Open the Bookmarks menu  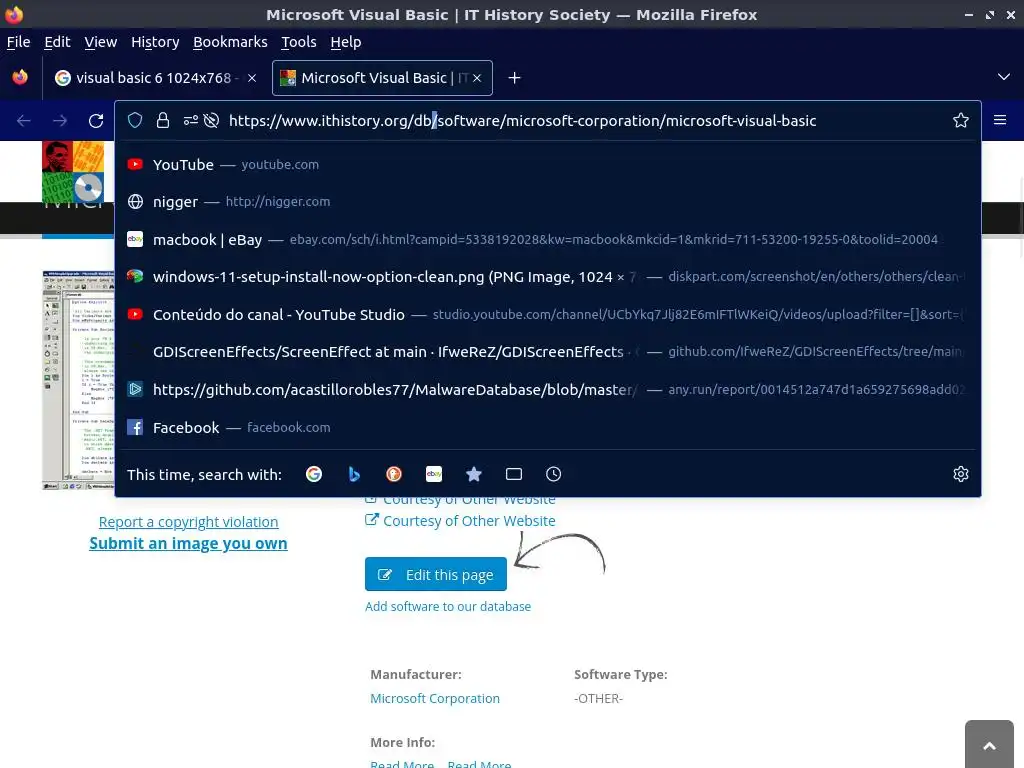click(x=230, y=42)
